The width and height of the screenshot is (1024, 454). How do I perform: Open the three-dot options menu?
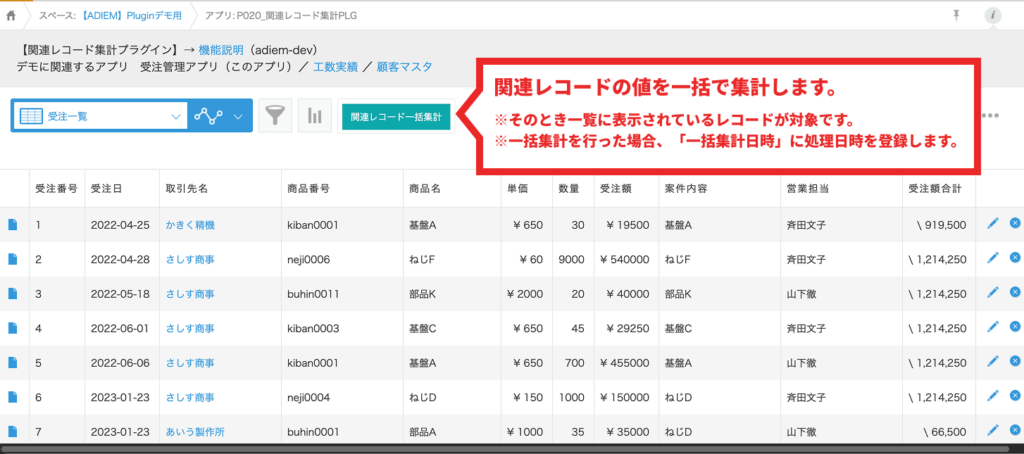[x=990, y=116]
